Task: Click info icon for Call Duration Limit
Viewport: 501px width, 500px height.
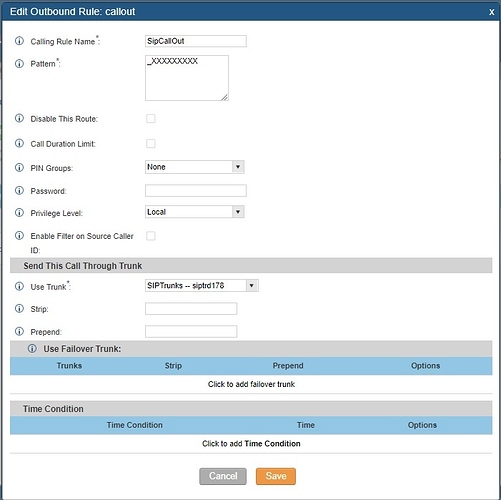Action: 19,143
